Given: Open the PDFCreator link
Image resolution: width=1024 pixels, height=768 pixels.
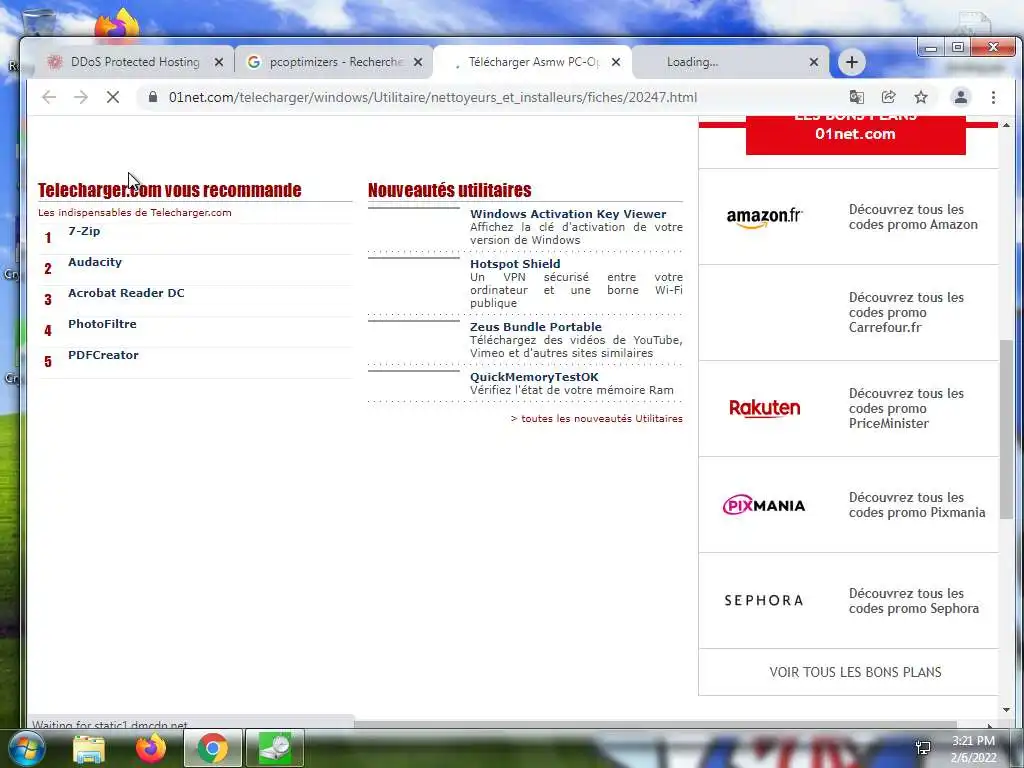Looking at the screenshot, I should pyautogui.click(x=103, y=355).
